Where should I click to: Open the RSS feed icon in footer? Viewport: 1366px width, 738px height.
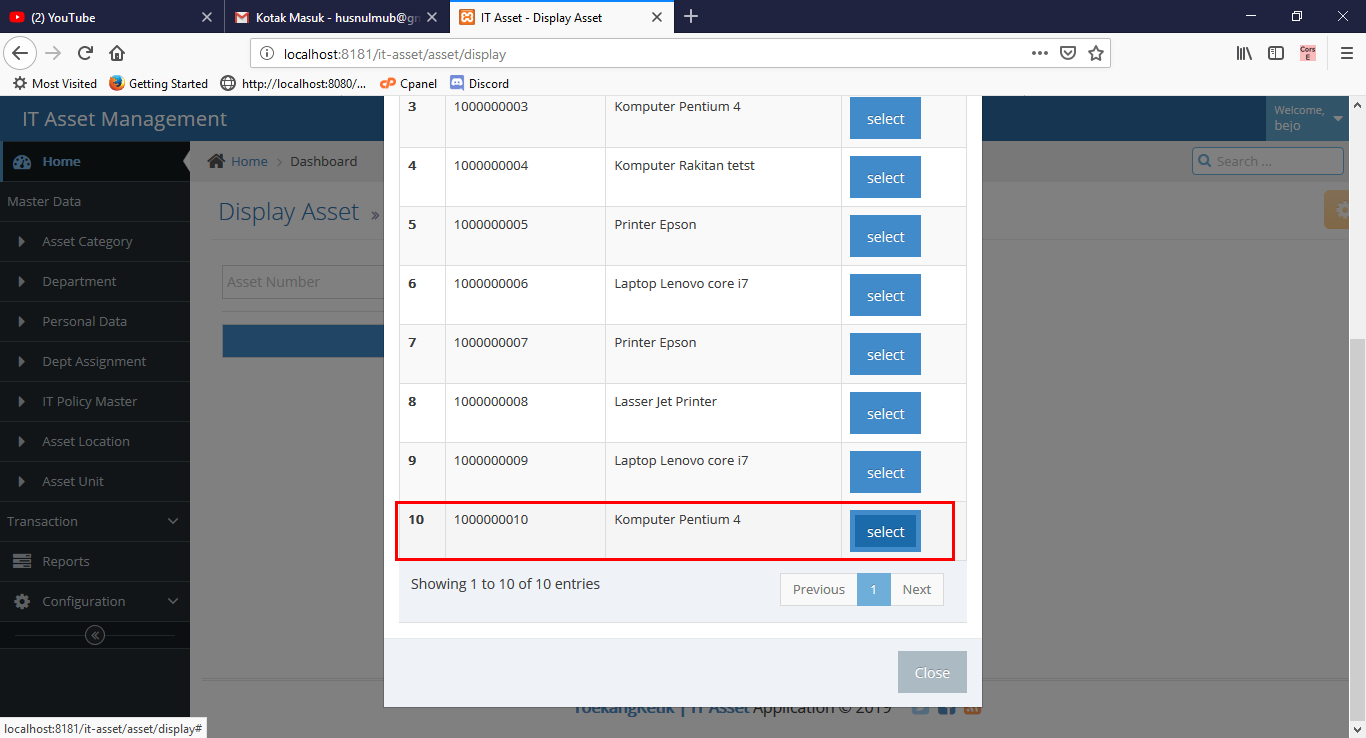tap(972, 706)
